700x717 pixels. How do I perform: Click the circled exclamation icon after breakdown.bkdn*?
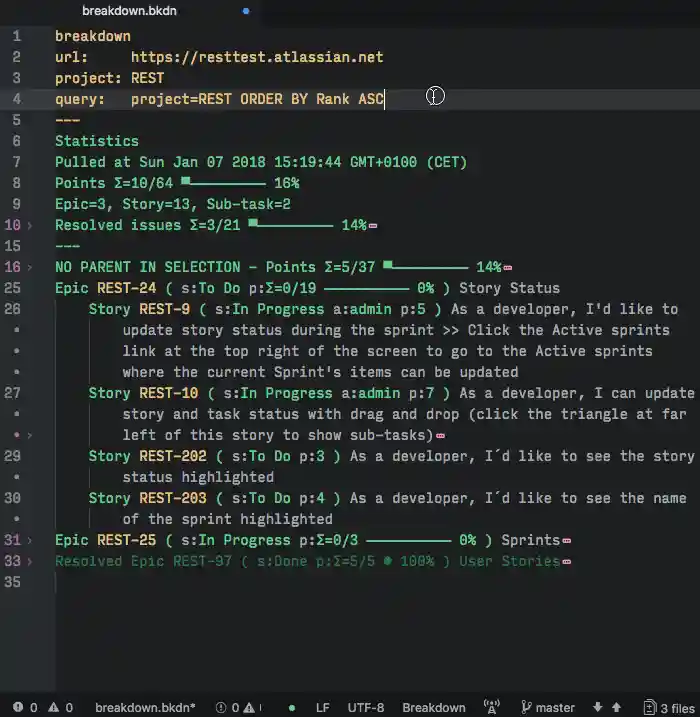(x=221, y=707)
